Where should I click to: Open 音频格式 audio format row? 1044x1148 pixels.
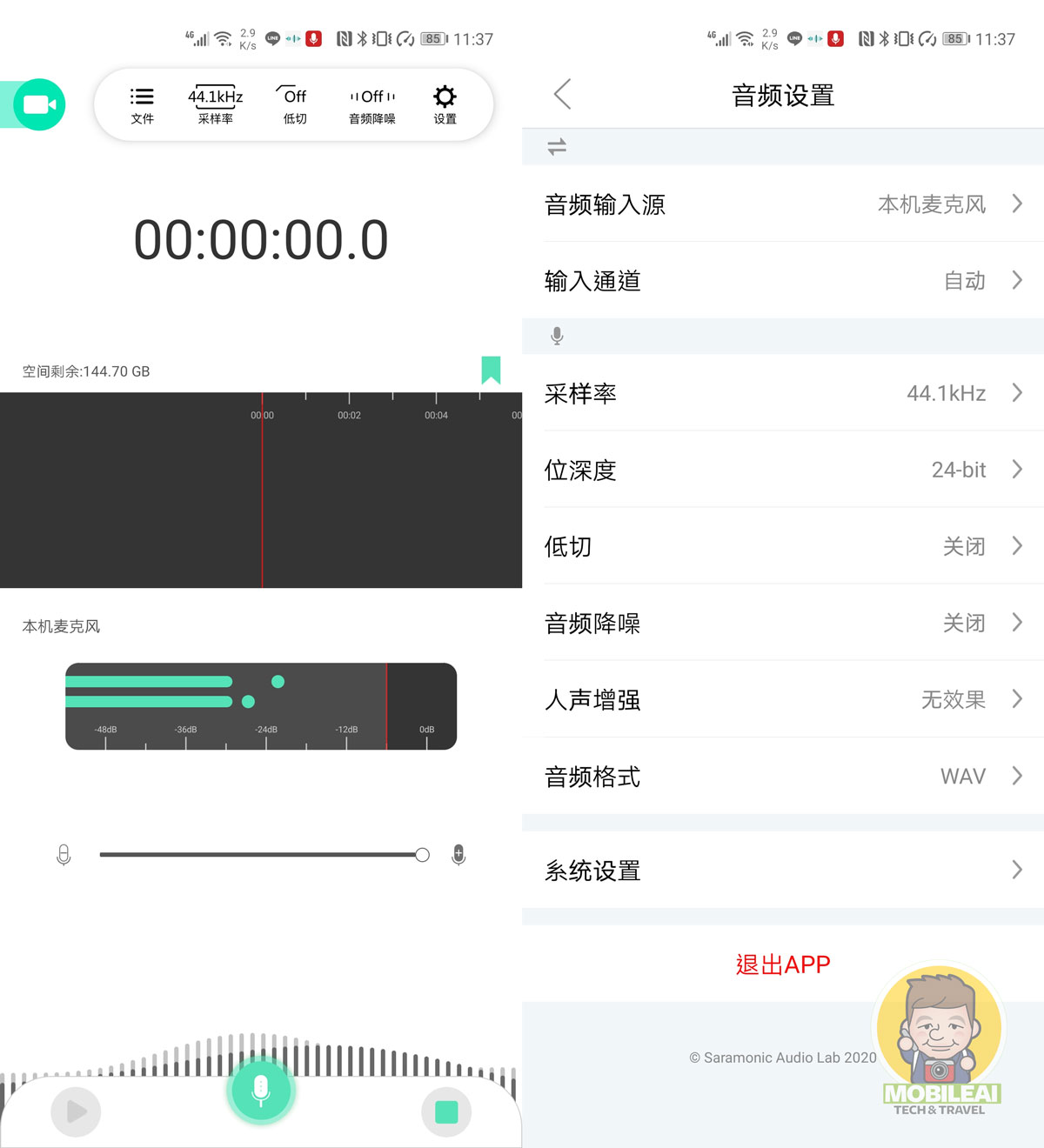click(x=783, y=776)
